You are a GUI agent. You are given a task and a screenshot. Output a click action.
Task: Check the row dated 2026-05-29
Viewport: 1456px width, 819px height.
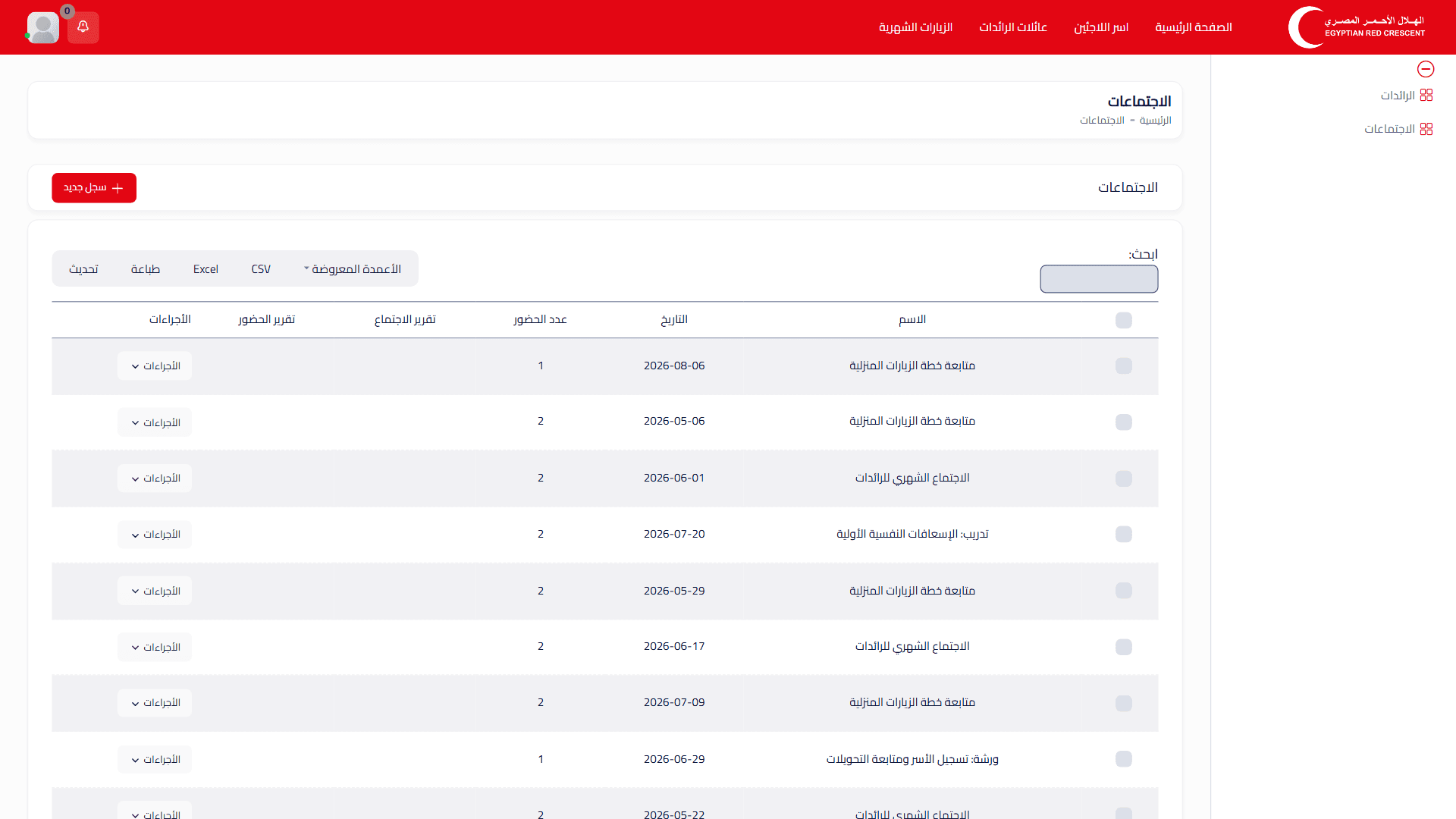click(1124, 591)
